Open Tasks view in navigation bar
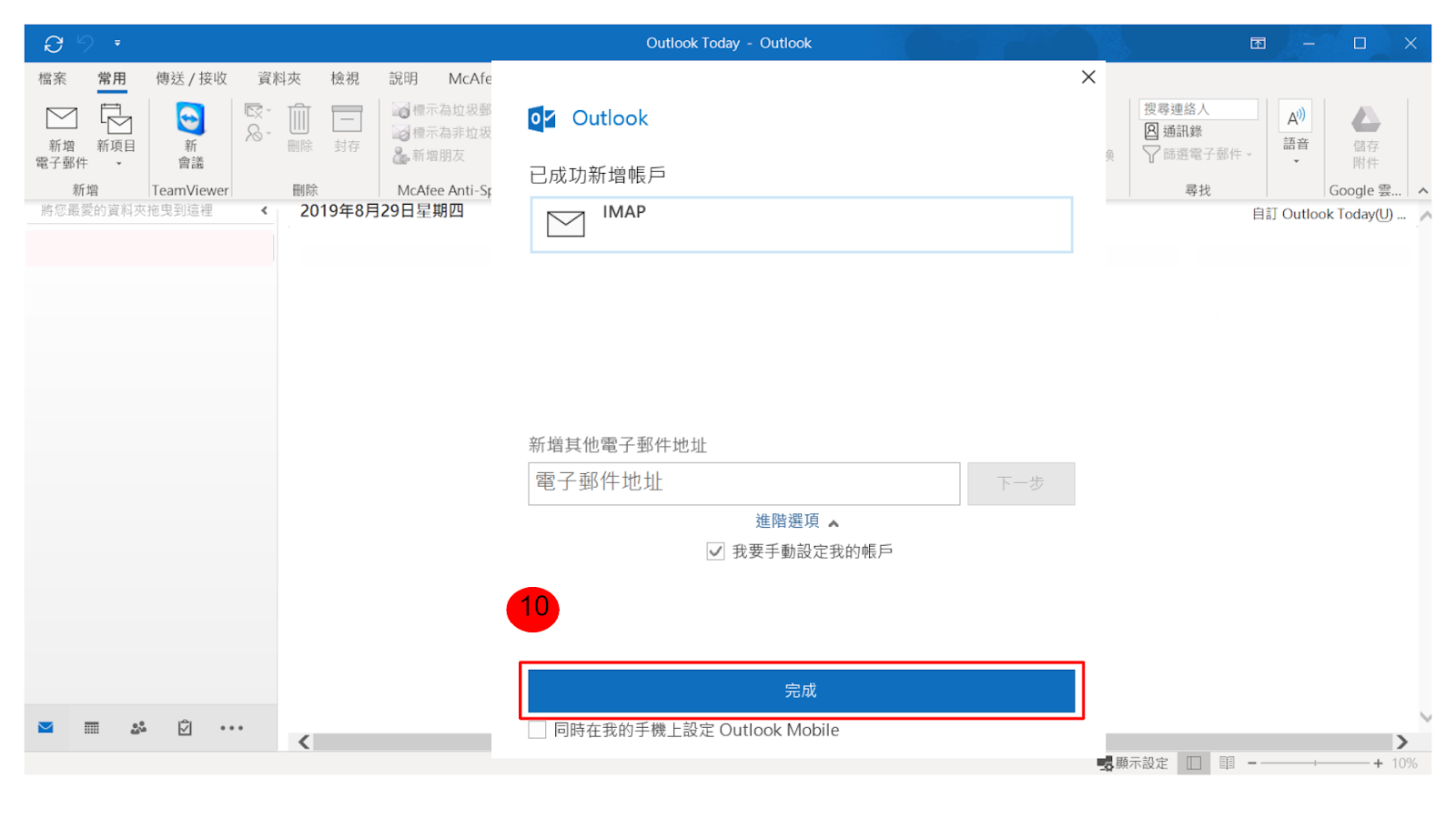This screenshot has height=819, width=1456. (185, 728)
